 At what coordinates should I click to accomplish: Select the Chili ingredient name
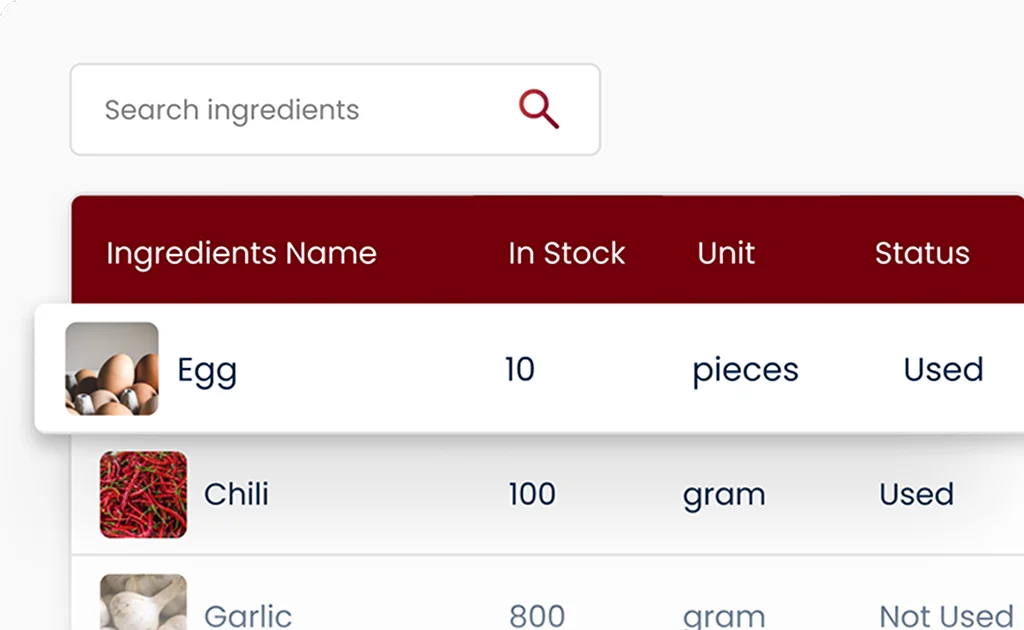click(236, 494)
